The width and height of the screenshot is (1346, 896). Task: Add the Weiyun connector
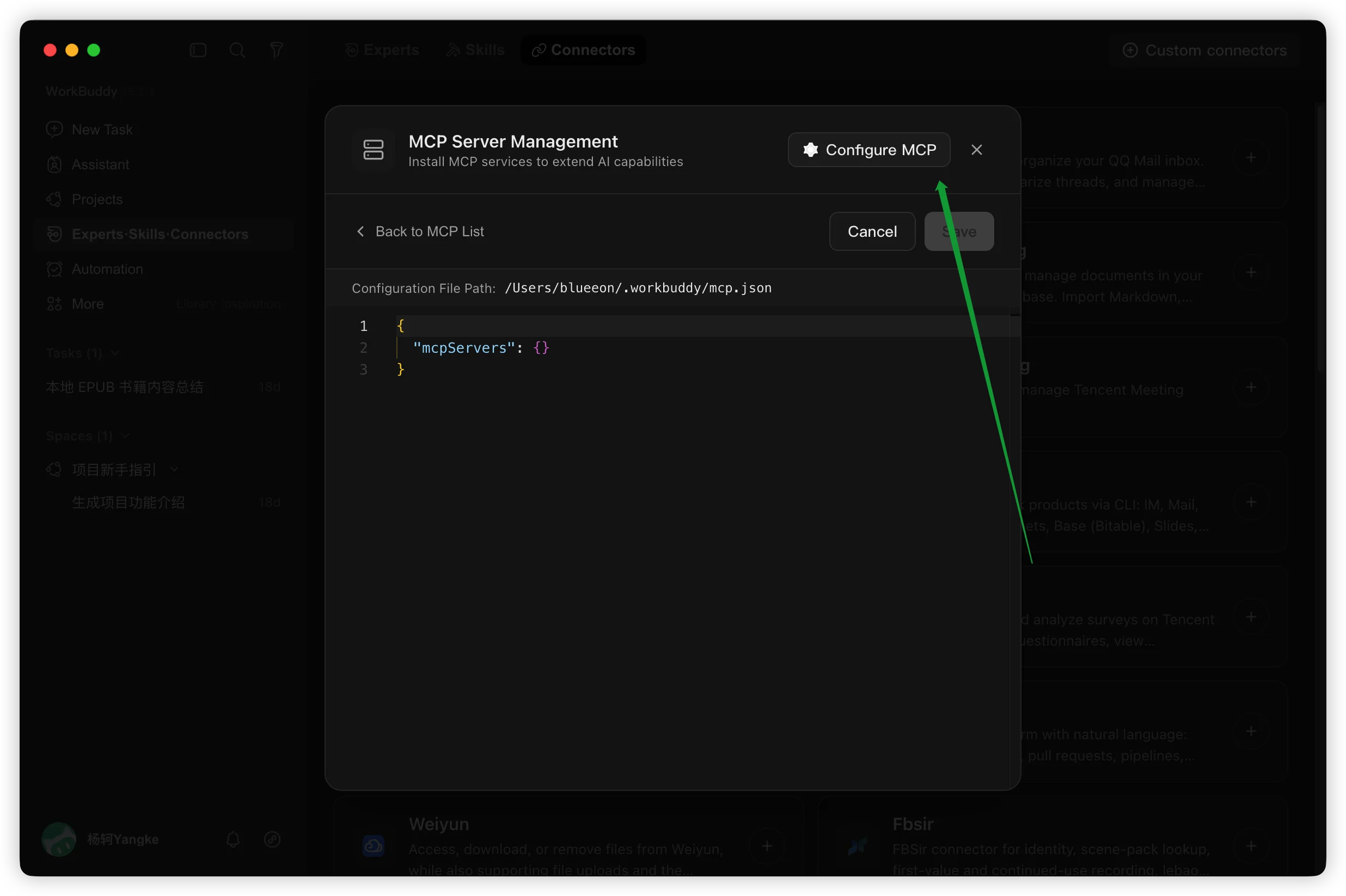pyautogui.click(x=767, y=846)
